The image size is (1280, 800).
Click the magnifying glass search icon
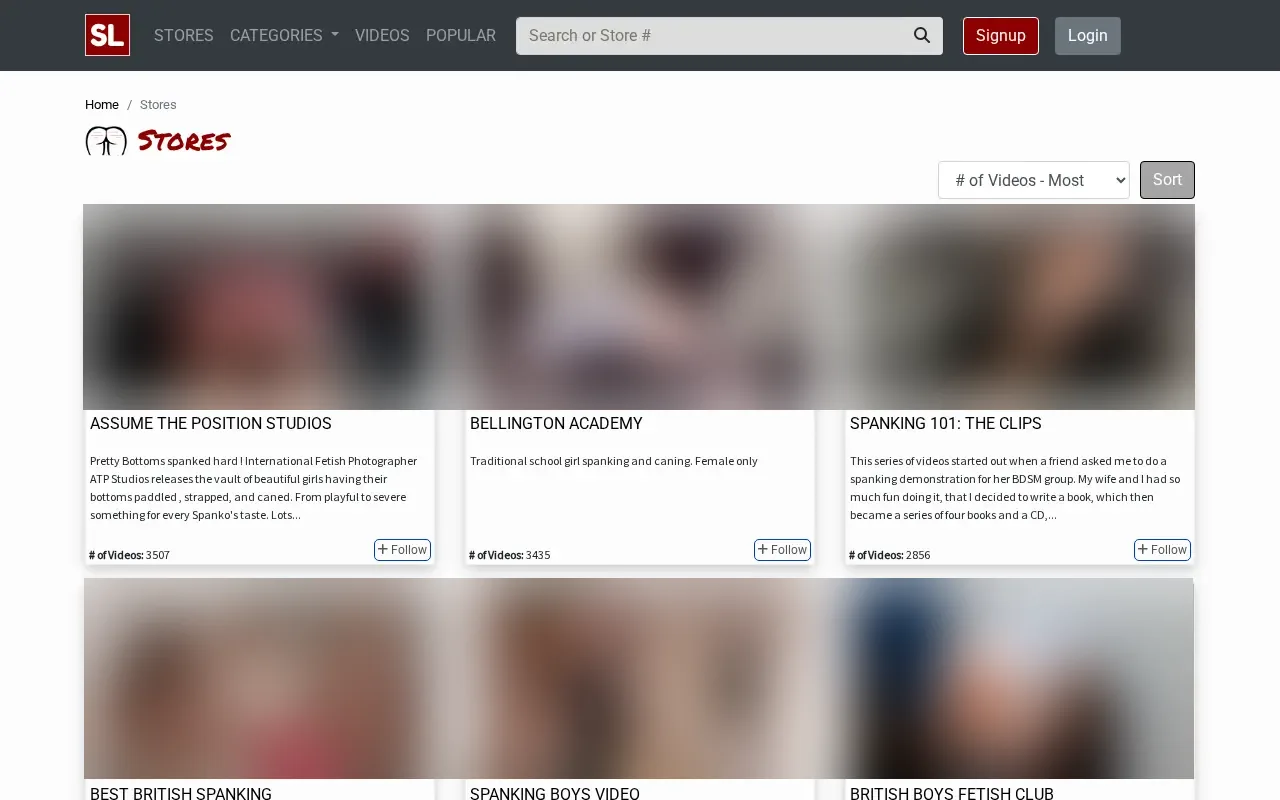pos(922,35)
